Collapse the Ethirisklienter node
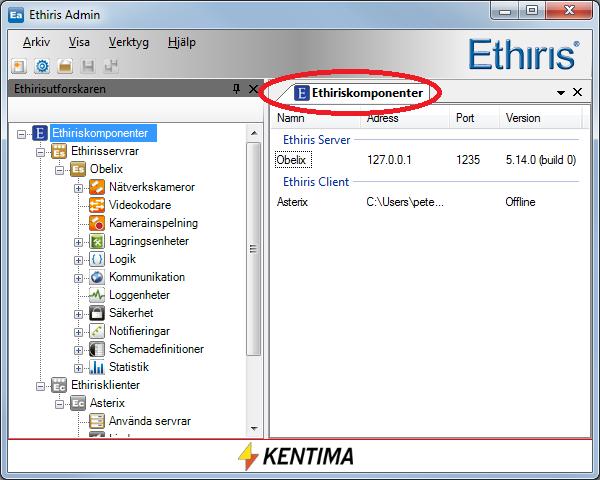 pyautogui.click(x=41, y=386)
